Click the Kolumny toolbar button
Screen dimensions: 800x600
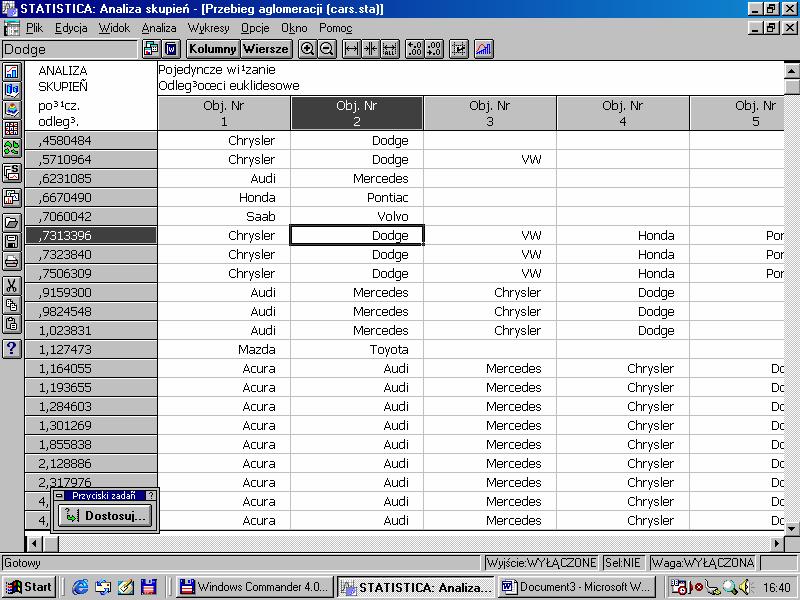213,49
